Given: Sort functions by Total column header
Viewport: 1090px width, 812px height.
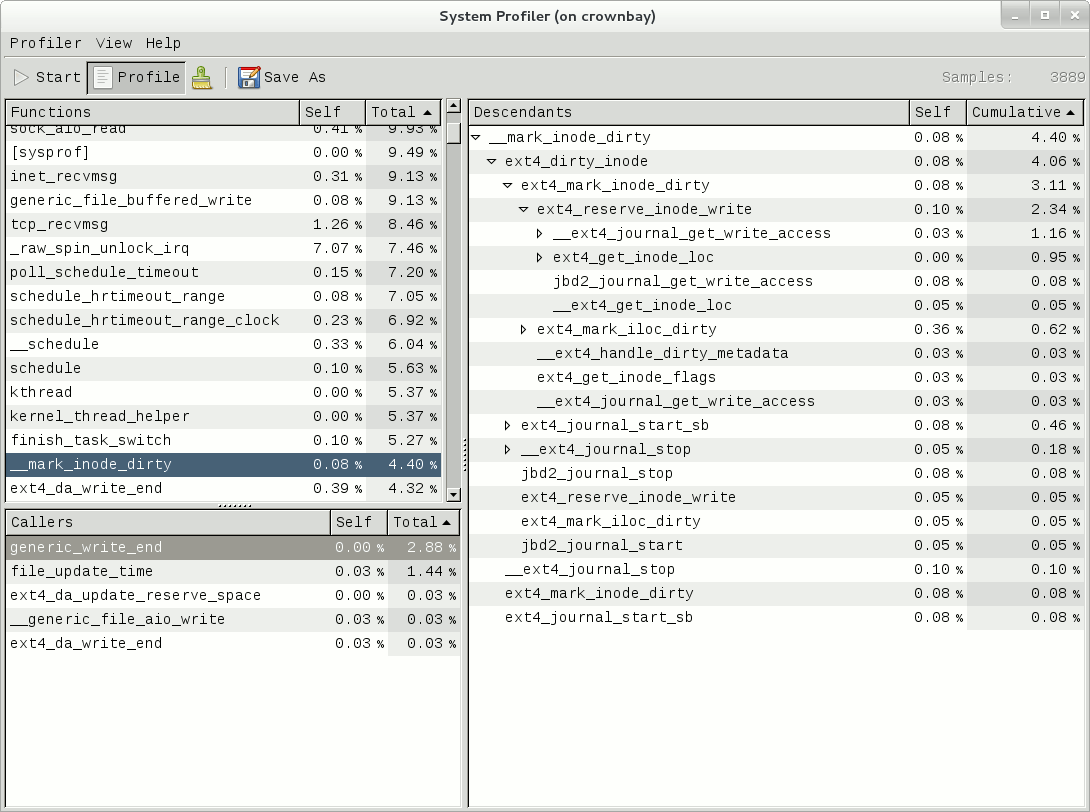Looking at the screenshot, I should click(402, 112).
